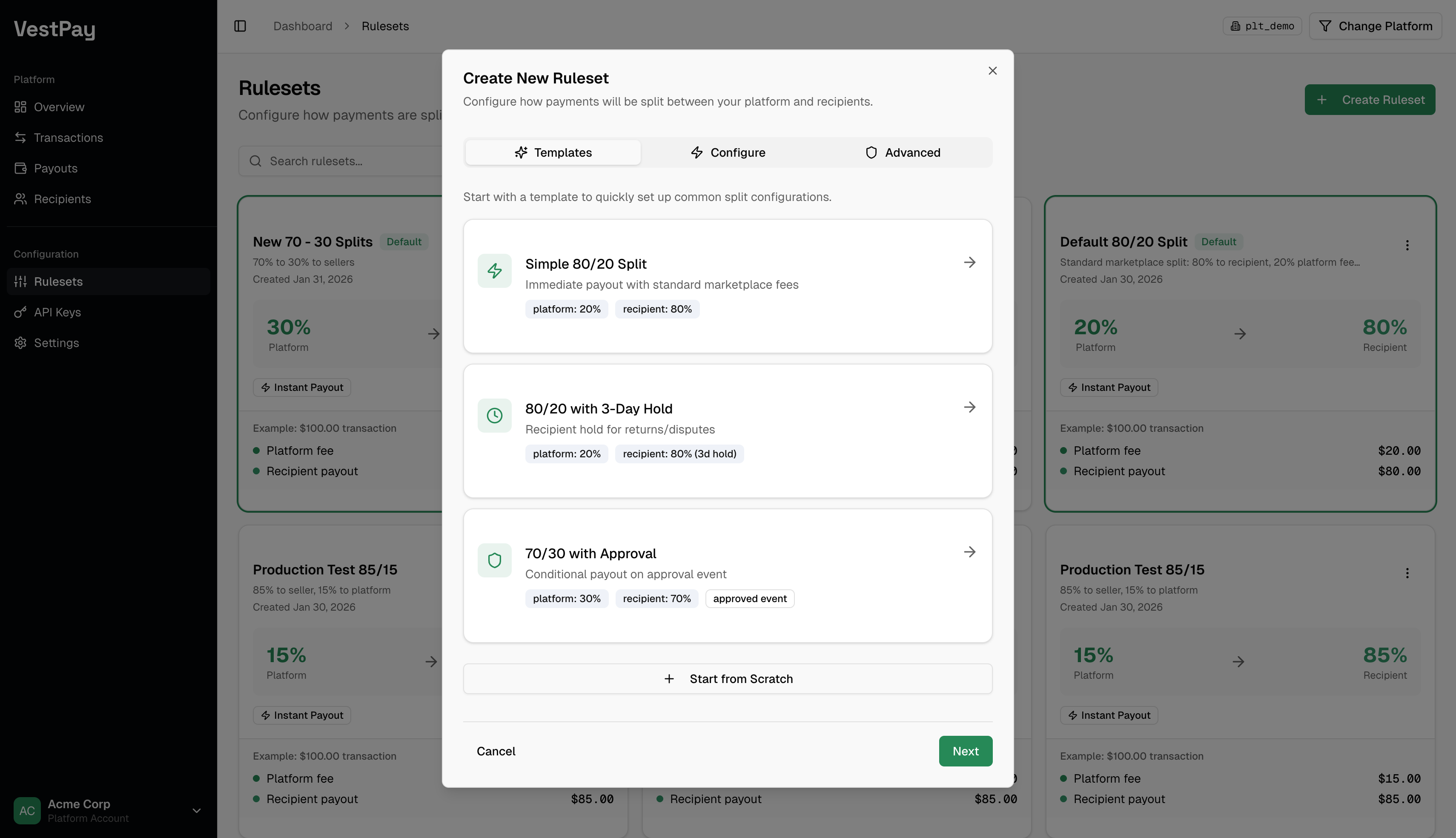Image resolution: width=1456 pixels, height=838 pixels.
Task: Open the three-dot menu on Production Test 85/15
Action: tap(1407, 573)
